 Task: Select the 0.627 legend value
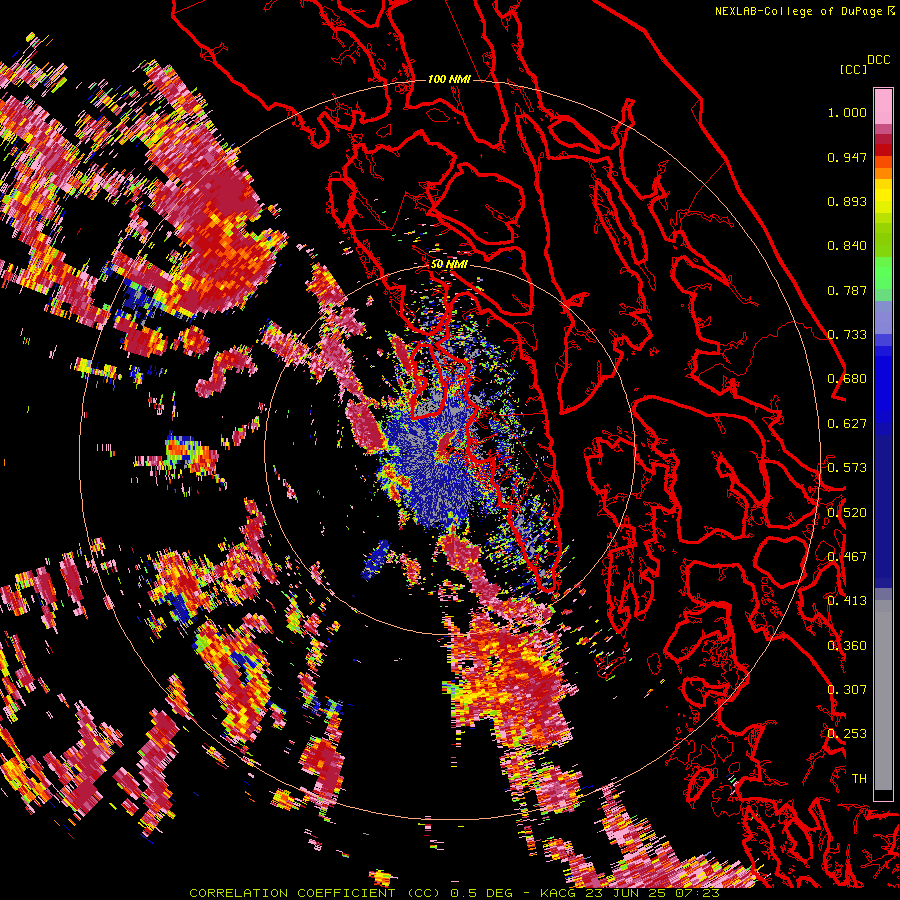(x=847, y=424)
